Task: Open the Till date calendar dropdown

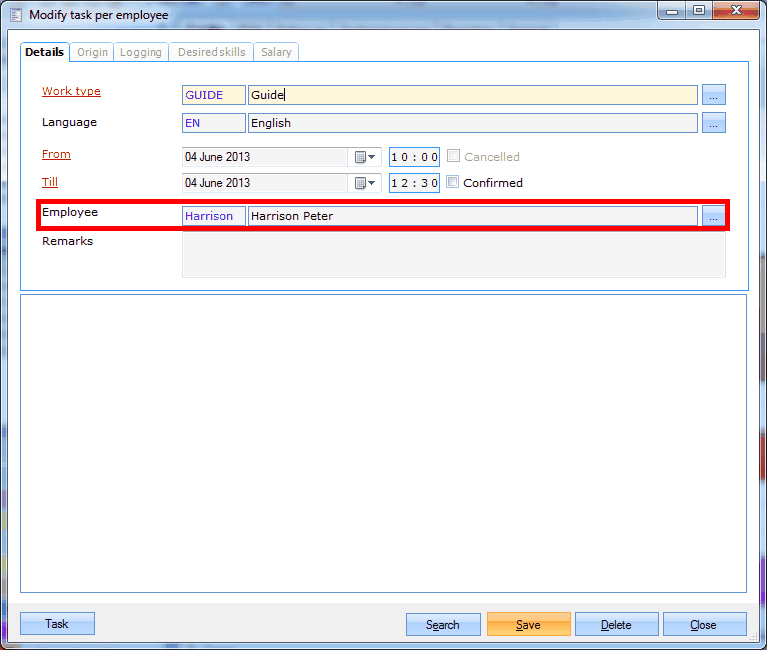Action: [x=365, y=183]
